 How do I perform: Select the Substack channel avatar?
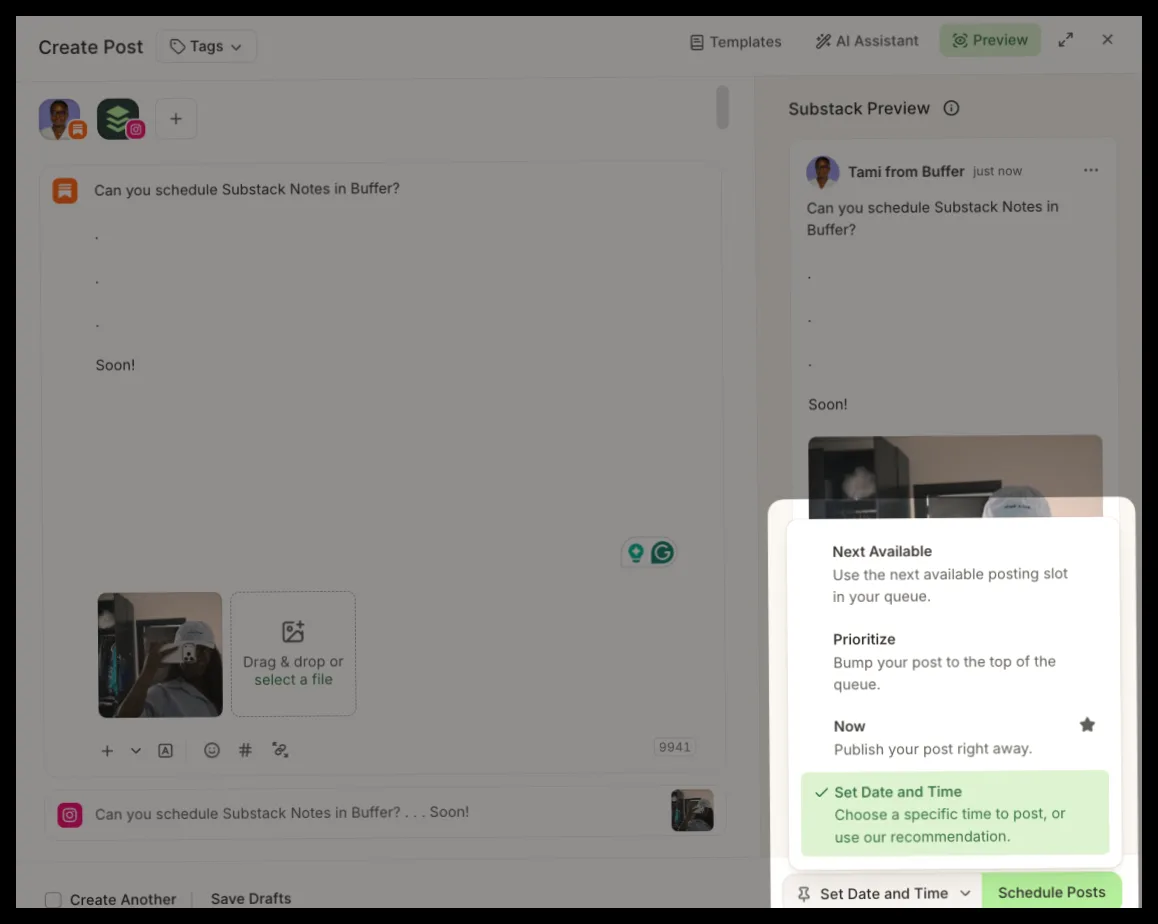(x=61, y=119)
